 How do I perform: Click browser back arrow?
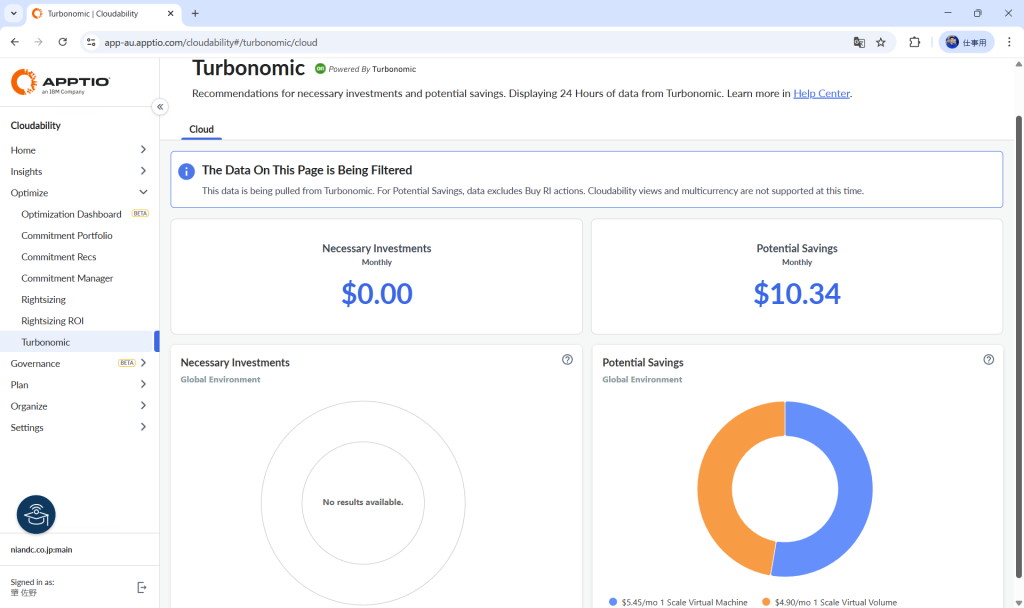[x=15, y=42]
